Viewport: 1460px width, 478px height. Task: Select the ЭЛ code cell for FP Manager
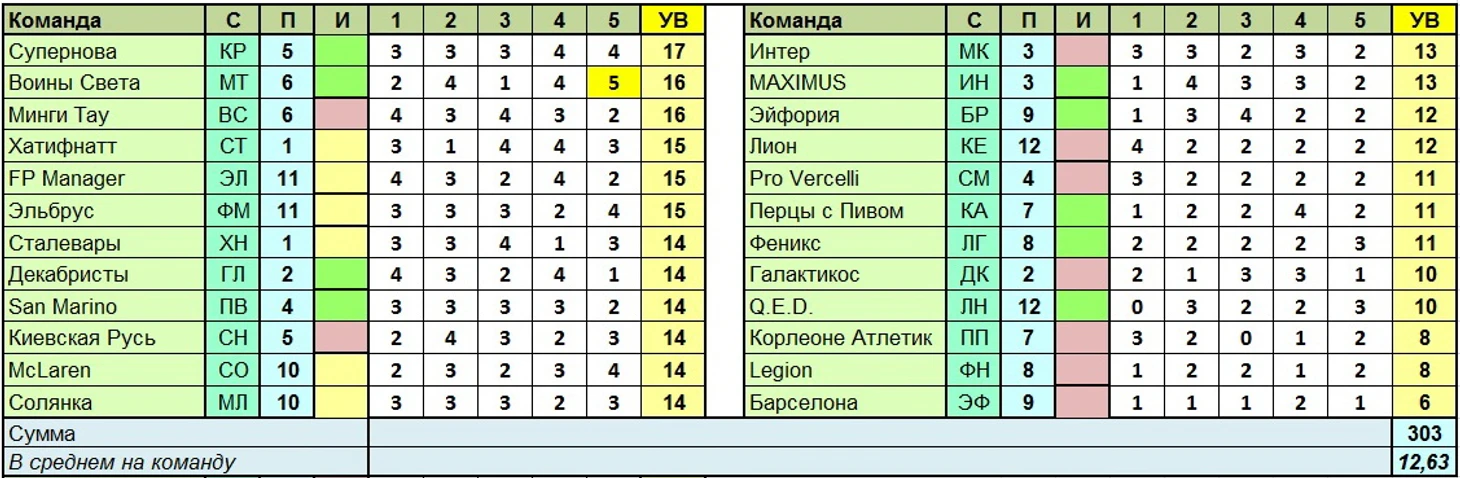coord(232,179)
